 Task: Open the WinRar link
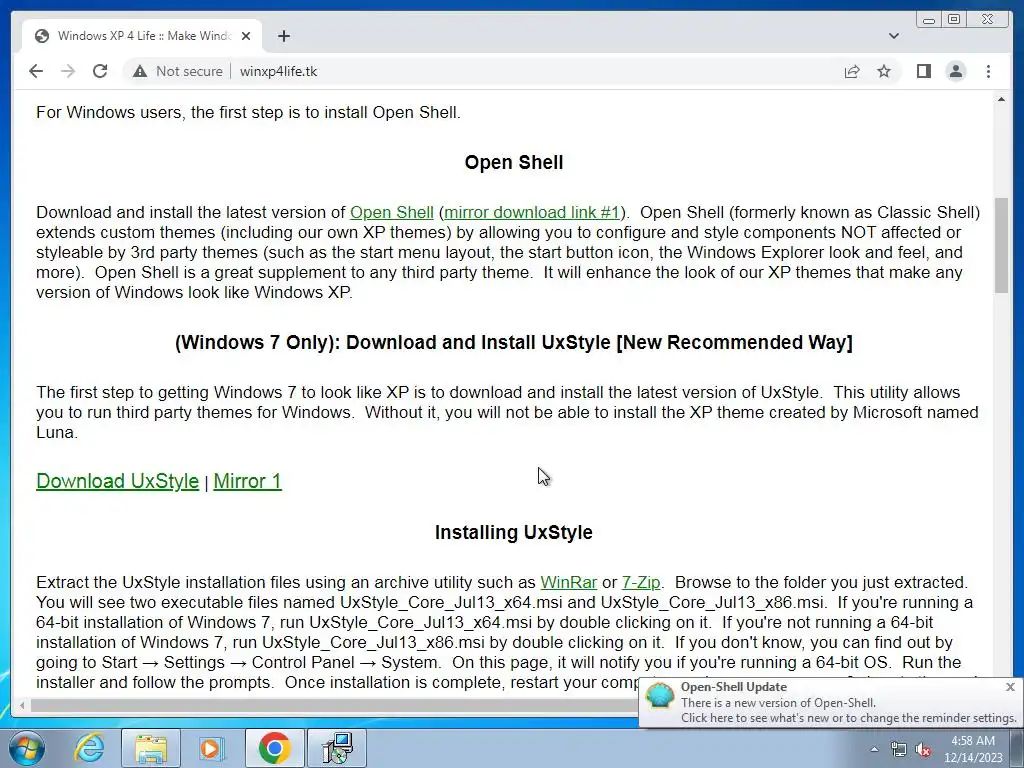[569, 582]
